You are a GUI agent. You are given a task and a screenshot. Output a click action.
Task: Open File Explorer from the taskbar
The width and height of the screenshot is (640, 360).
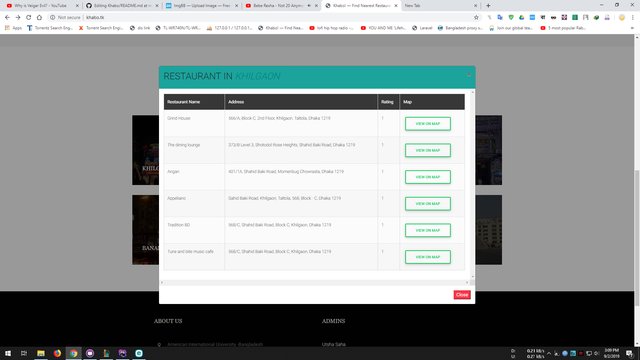41,353
